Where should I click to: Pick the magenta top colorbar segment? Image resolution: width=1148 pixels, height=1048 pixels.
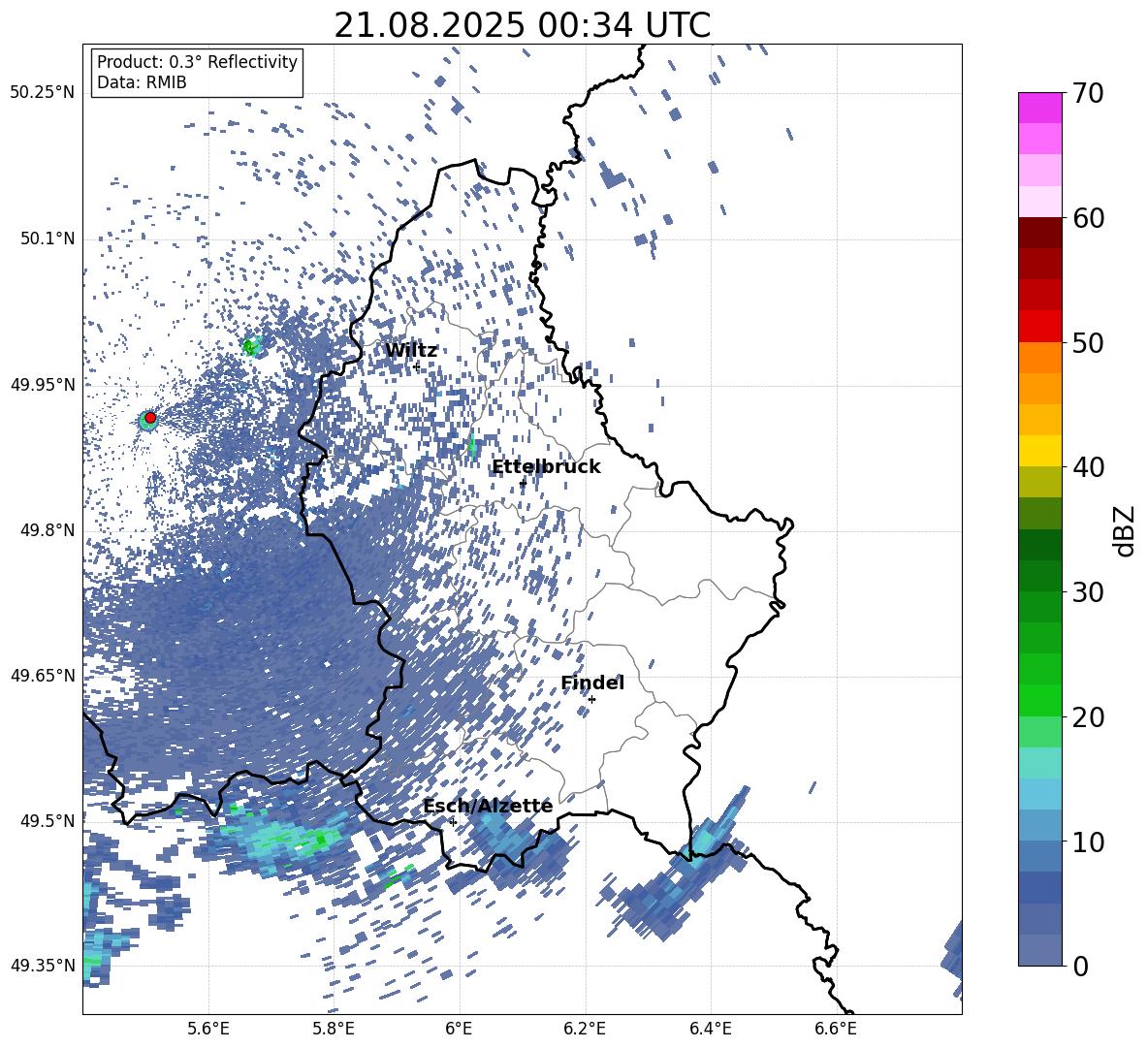pos(1039,108)
